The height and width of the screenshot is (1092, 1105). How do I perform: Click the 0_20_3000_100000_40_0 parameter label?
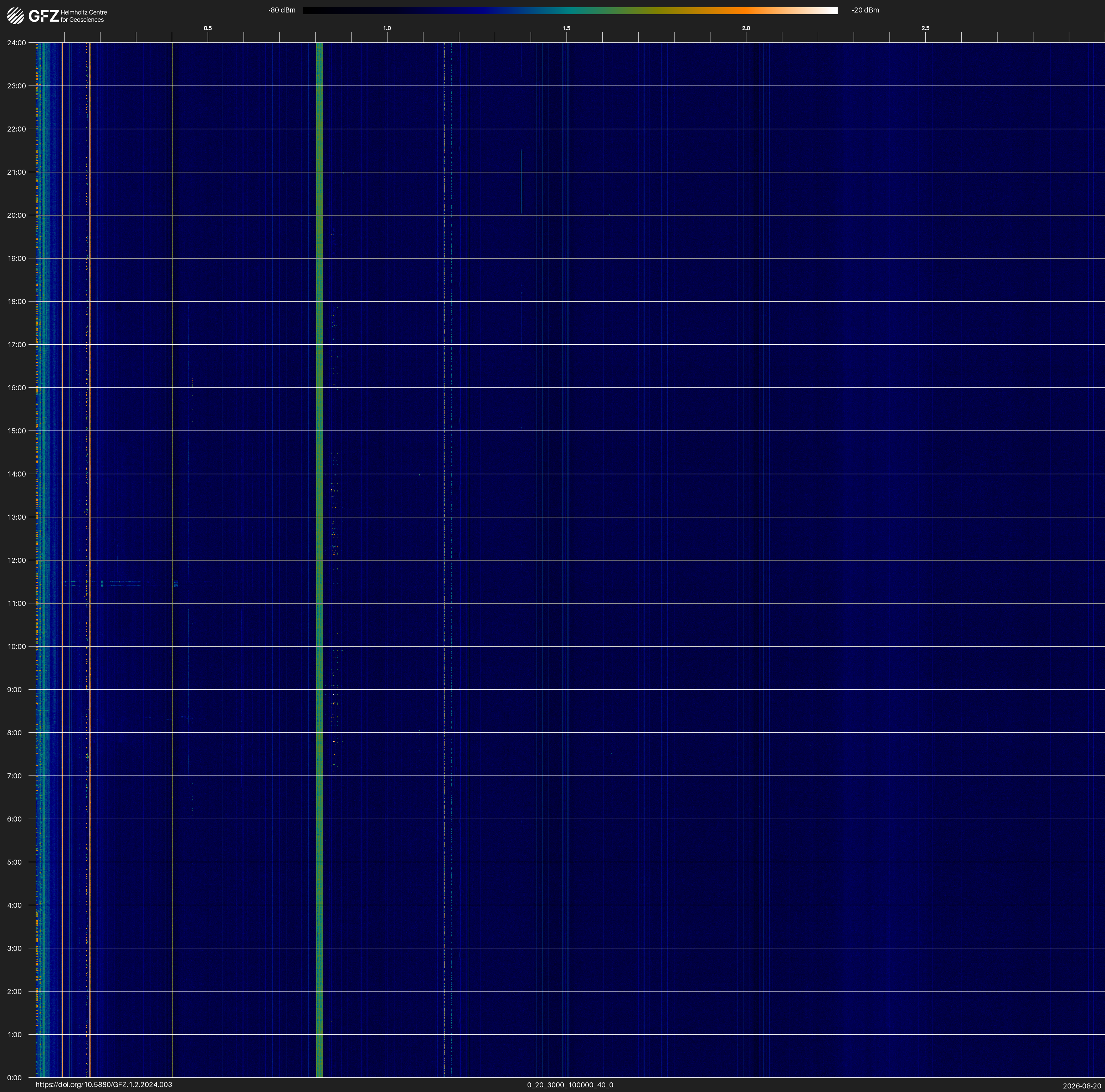(570, 1085)
